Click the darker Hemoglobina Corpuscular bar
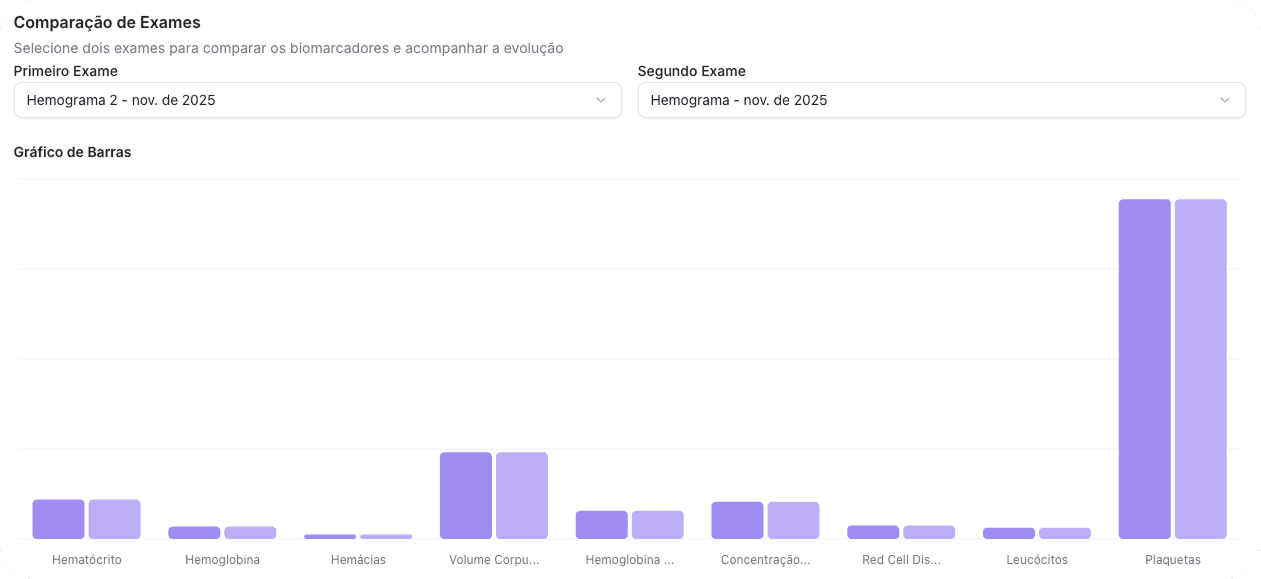 pos(601,525)
